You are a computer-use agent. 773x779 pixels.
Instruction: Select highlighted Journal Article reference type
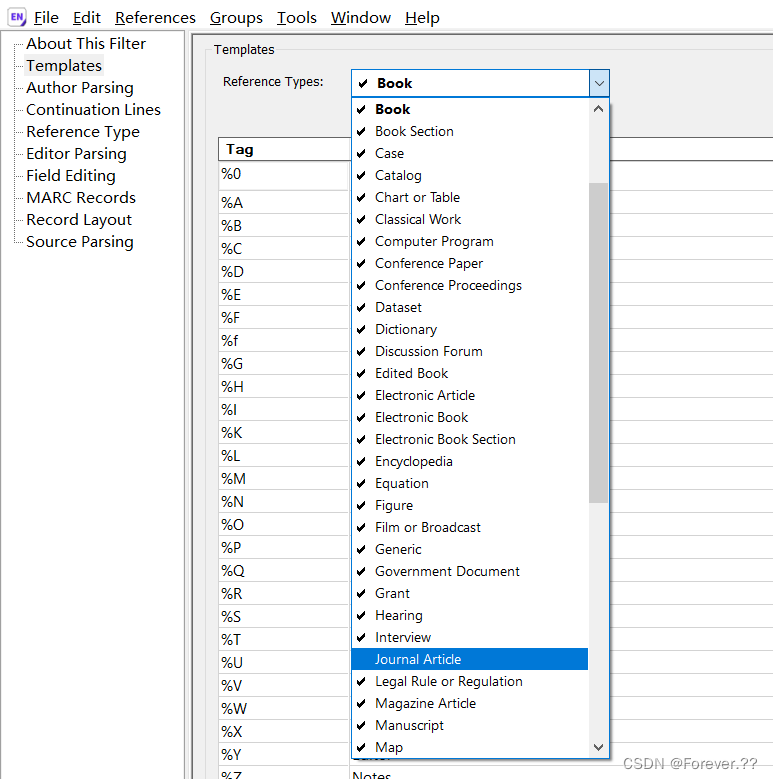coord(469,659)
